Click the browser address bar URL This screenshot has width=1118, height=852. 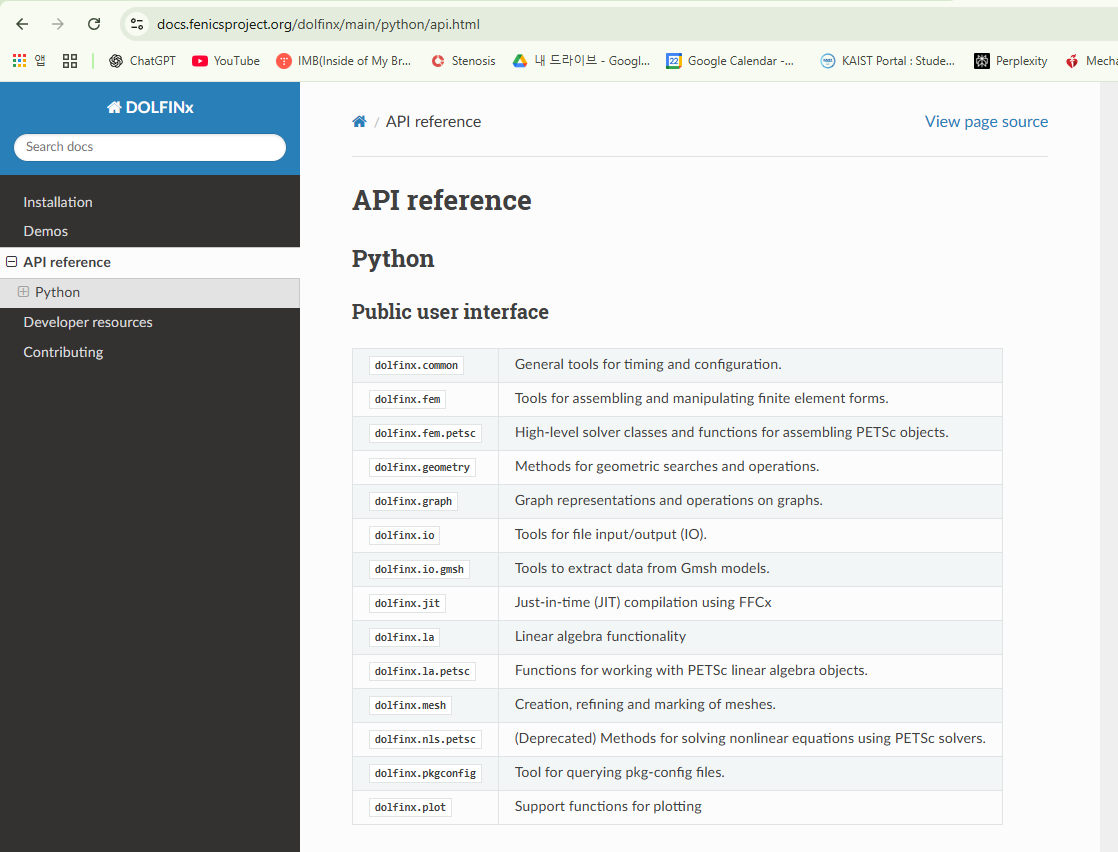coord(318,24)
